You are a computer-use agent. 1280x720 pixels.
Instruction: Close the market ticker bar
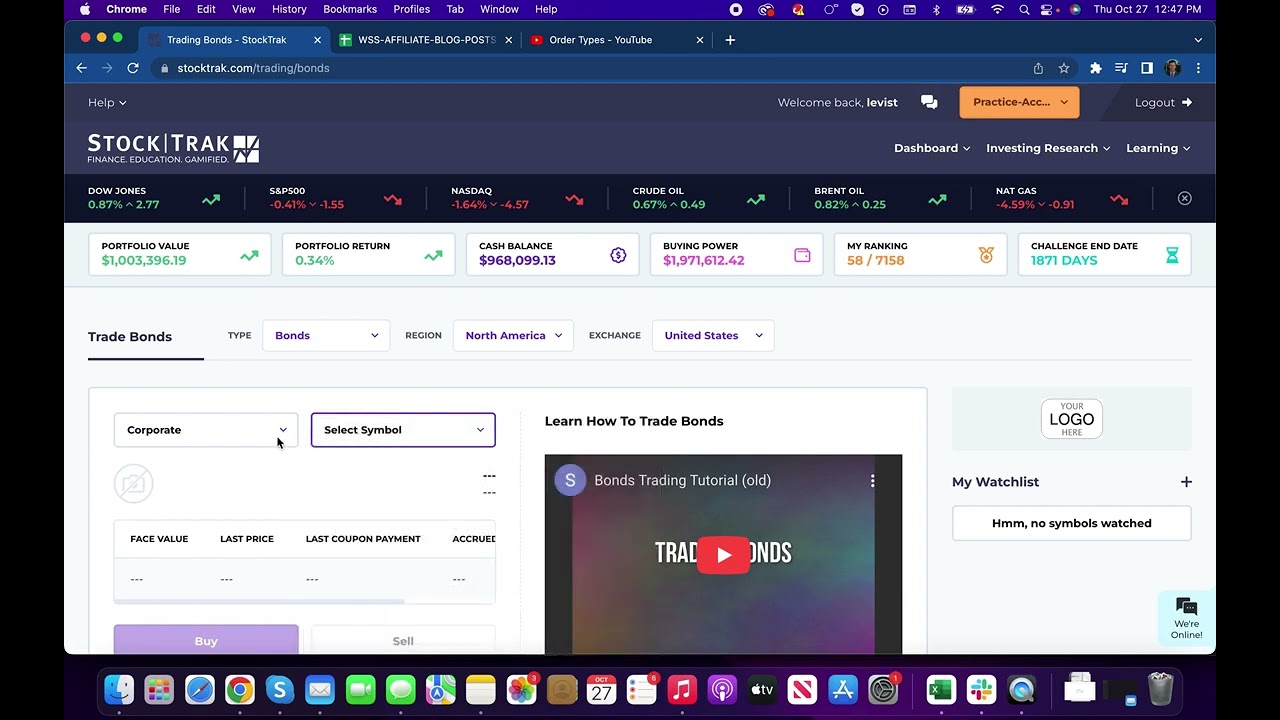tap(1184, 198)
